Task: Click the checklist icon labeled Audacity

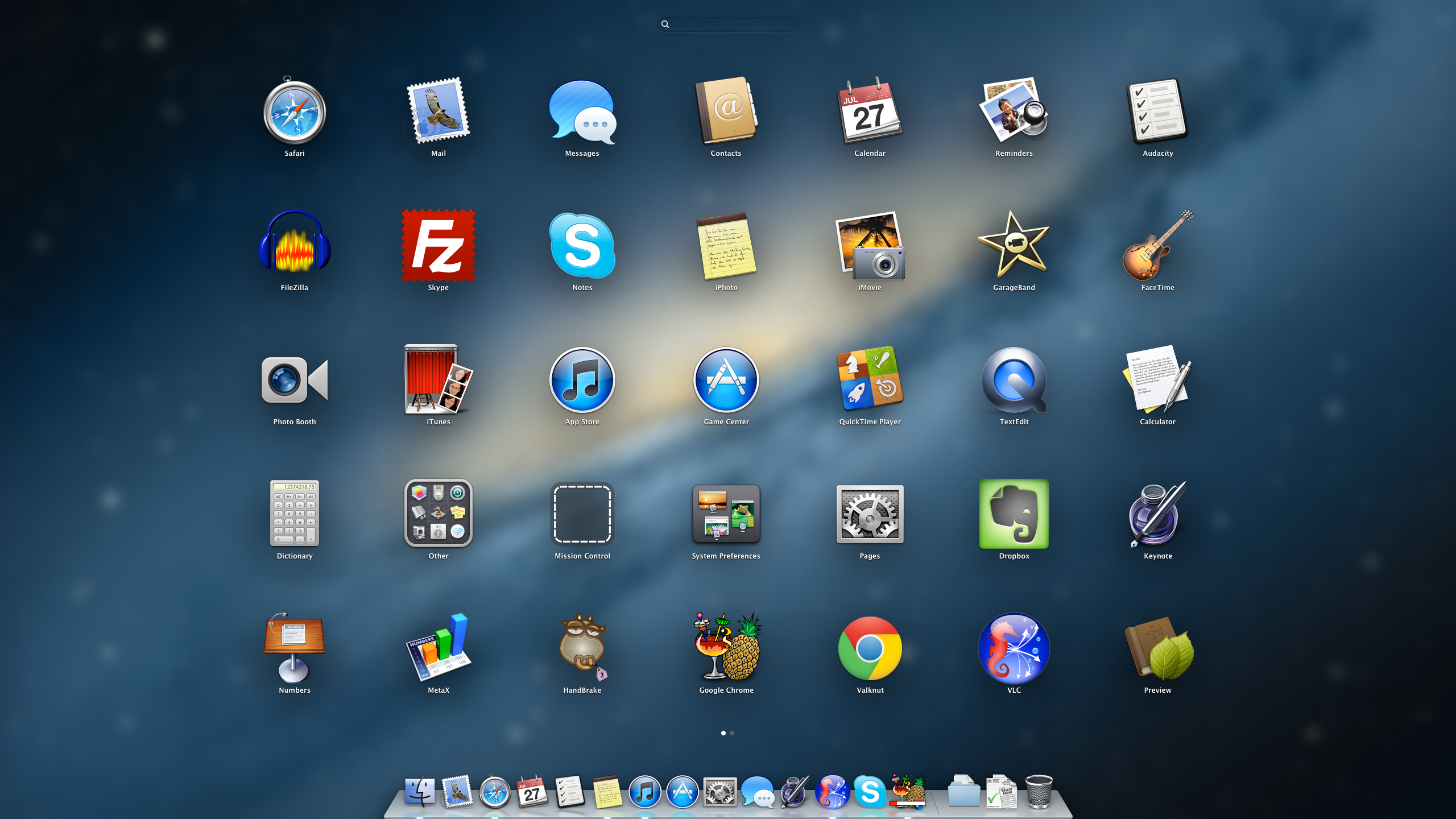Action: (x=1157, y=110)
